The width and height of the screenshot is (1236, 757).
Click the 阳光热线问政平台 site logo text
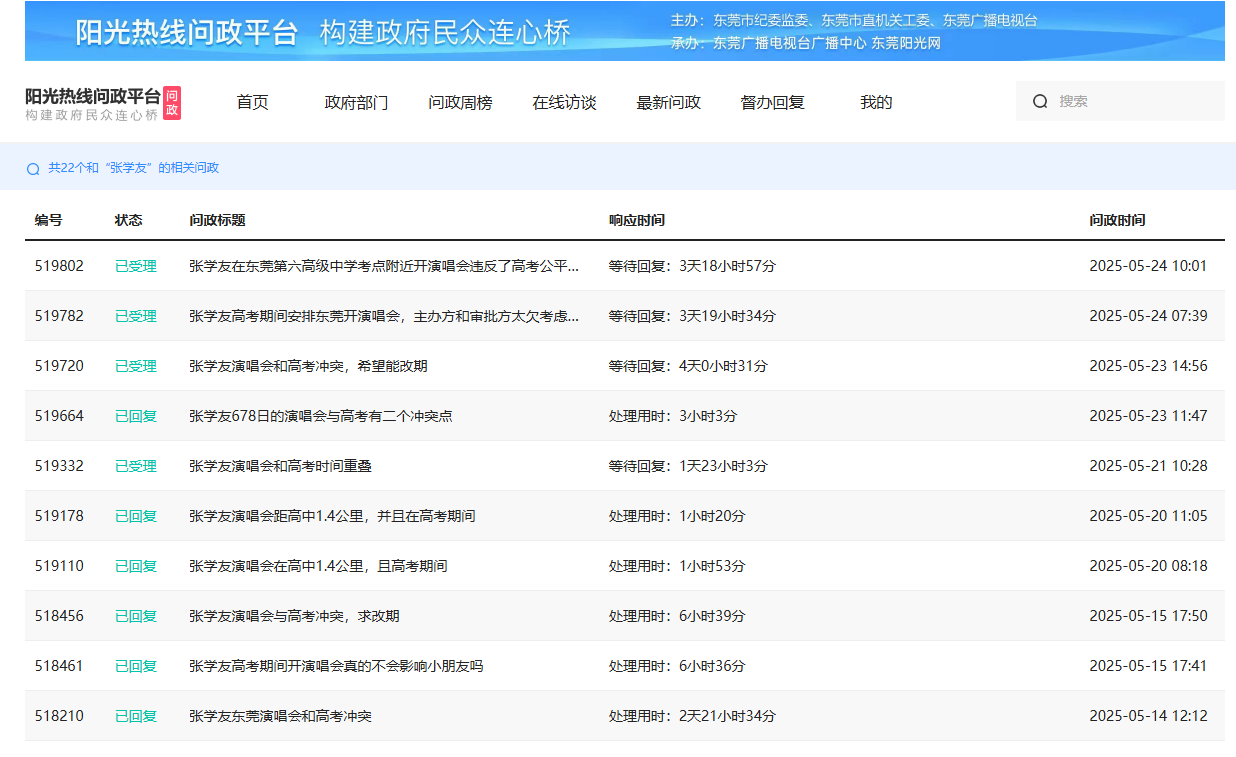[x=92, y=96]
